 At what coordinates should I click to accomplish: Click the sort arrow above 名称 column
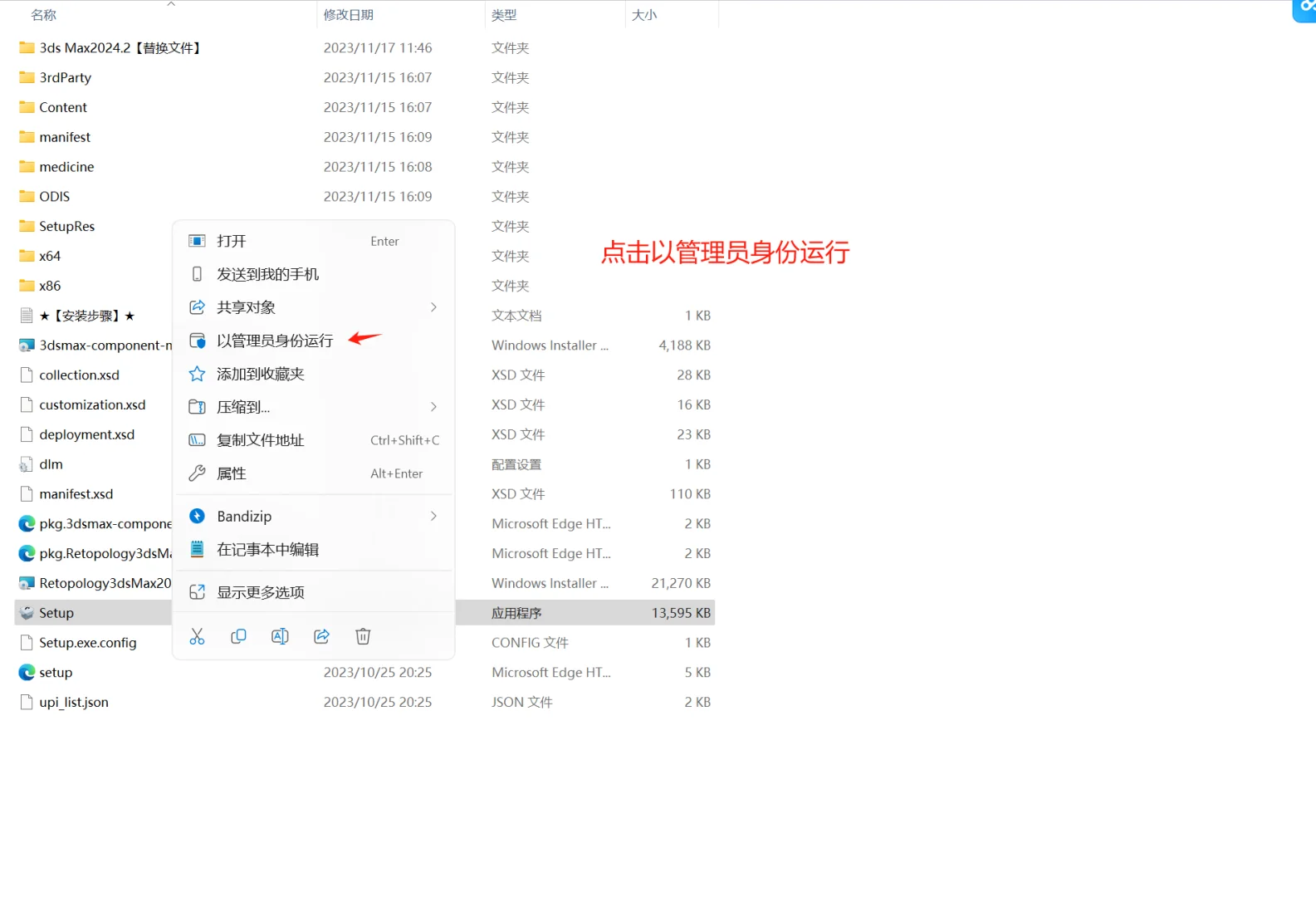point(171,4)
